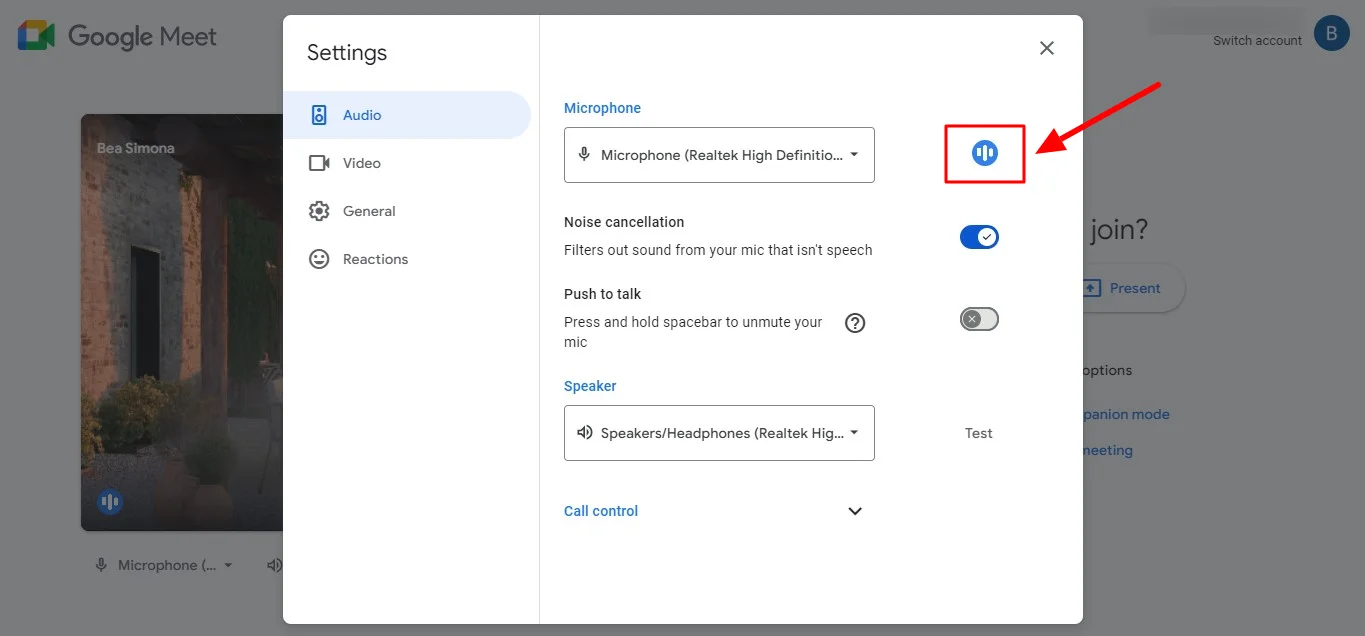1365x636 pixels.
Task: Click the audio indicator on video preview
Action: pos(110,501)
